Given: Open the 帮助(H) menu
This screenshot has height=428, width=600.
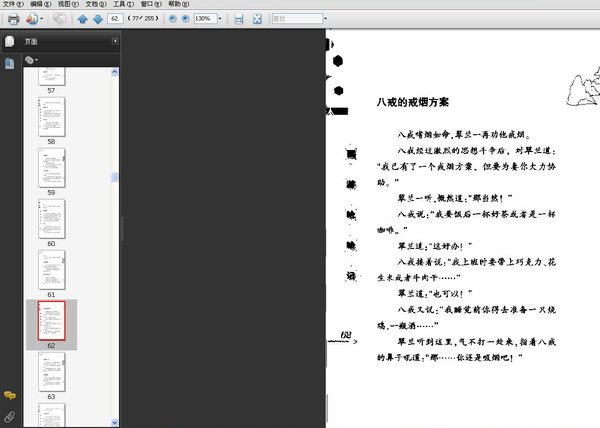Looking at the screenshot, I should pos(179,4).
